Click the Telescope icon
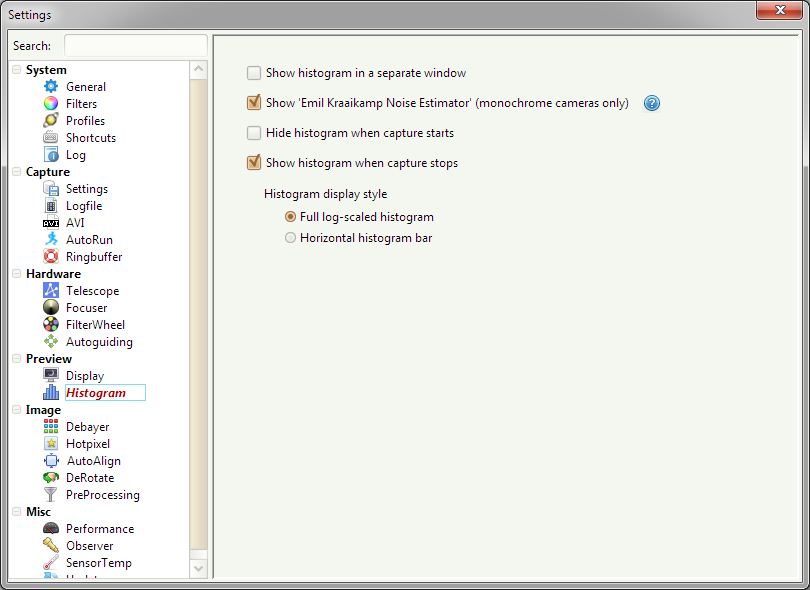Viewport: 810px width, 590px height. pos(51,291)
